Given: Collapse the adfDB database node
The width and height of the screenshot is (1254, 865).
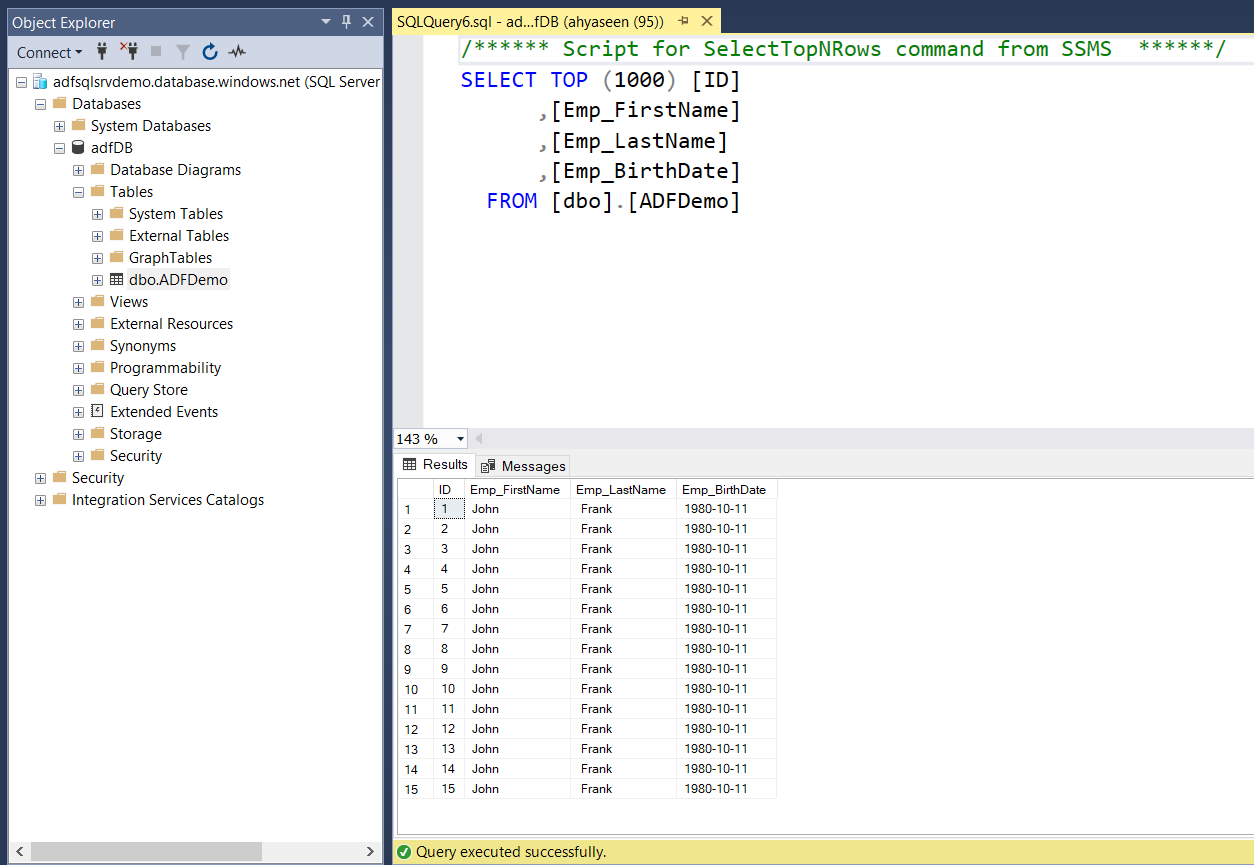Looking at the screenshot, I should (x=59, y=148).
